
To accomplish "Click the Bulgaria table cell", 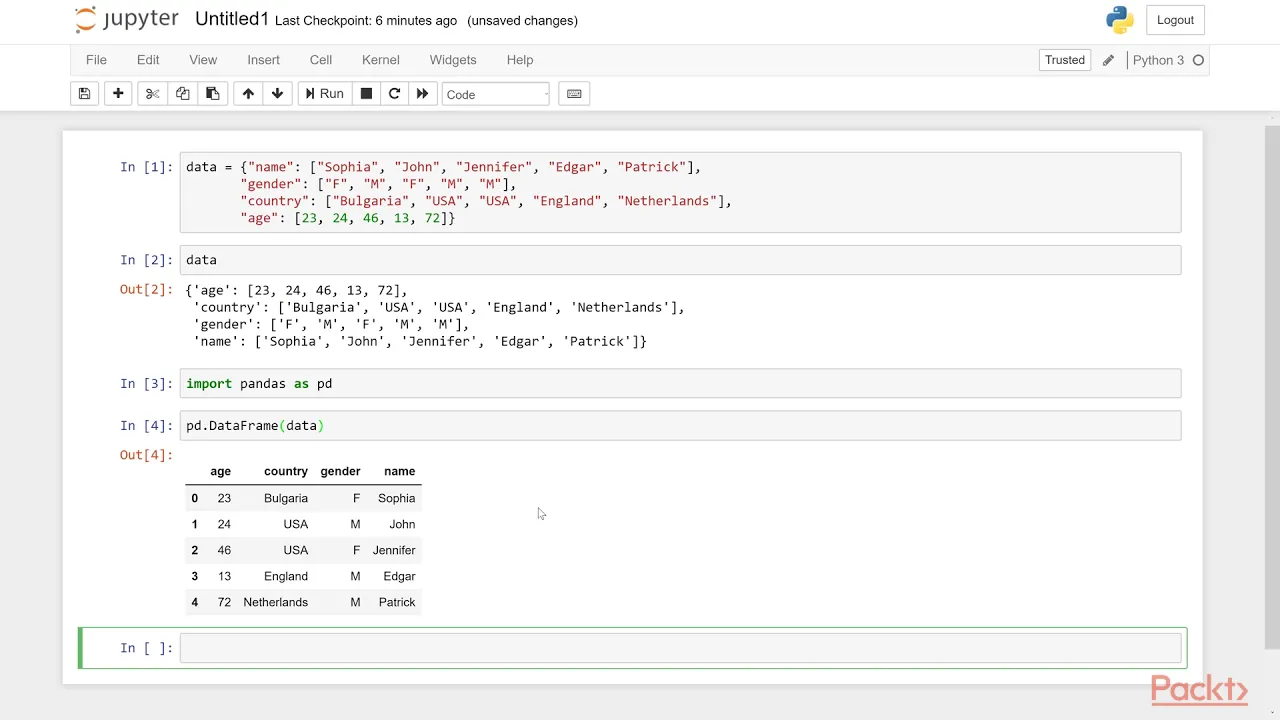I will point(286,498).
